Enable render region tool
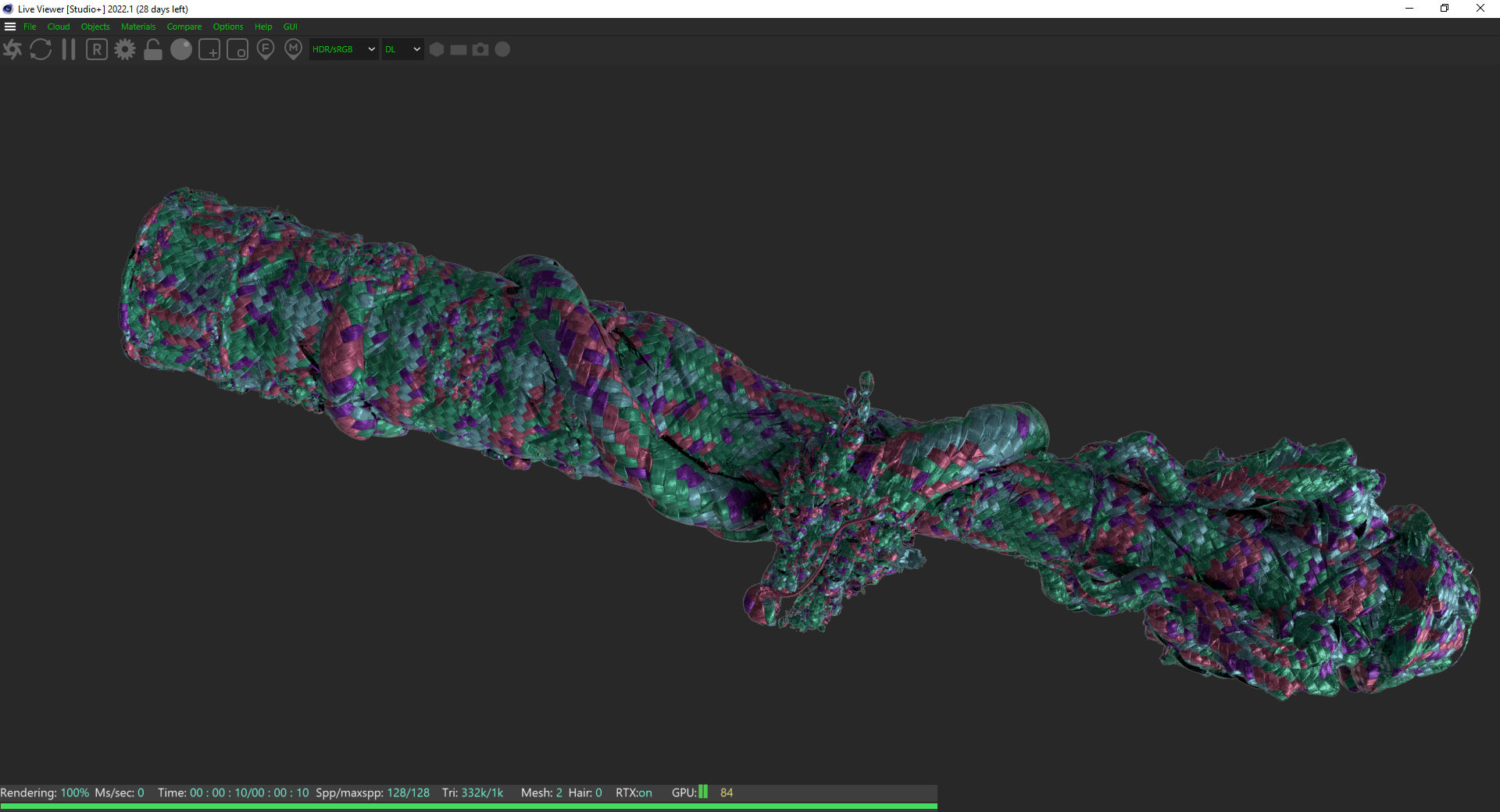 (x=209, y=50)
